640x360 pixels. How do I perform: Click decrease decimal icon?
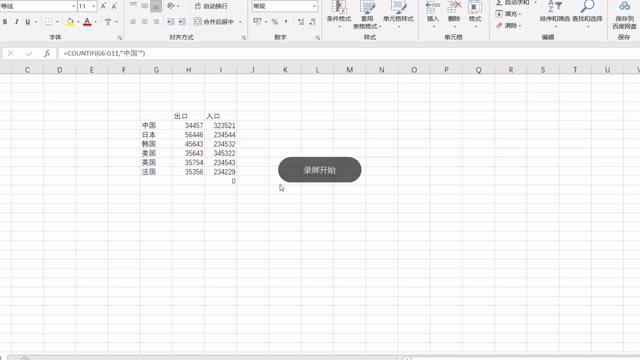(x=312, y=22)
